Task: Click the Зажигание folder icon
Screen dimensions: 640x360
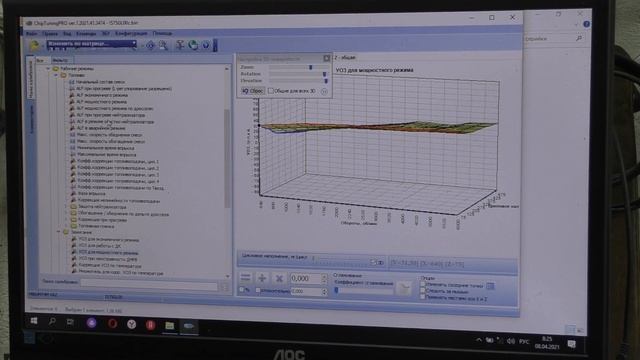Action: (66, 232)
